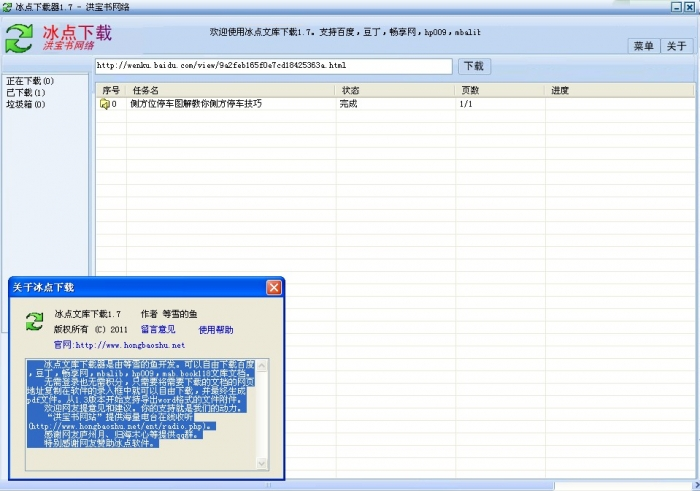
Task: Sort by 序号 column header
Action: coord(111,90)
